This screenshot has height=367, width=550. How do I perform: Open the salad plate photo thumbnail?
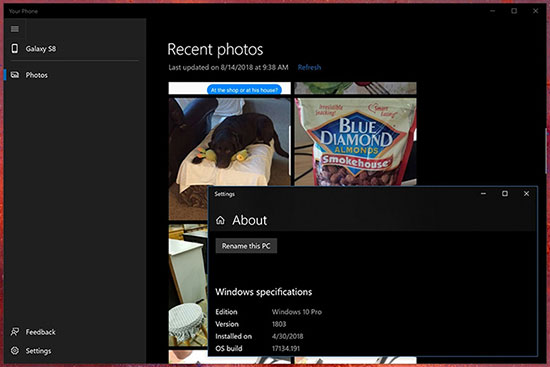tap(355, 88)
